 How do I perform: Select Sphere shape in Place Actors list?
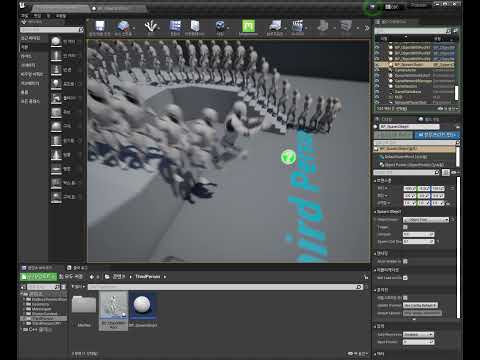point(65,126)
